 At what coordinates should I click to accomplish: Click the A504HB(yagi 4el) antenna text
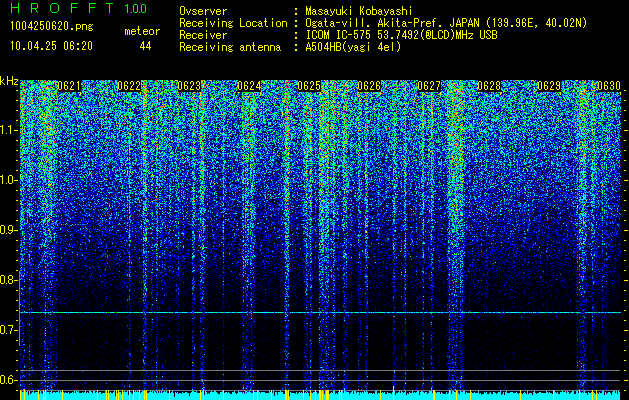coord(353,47)
